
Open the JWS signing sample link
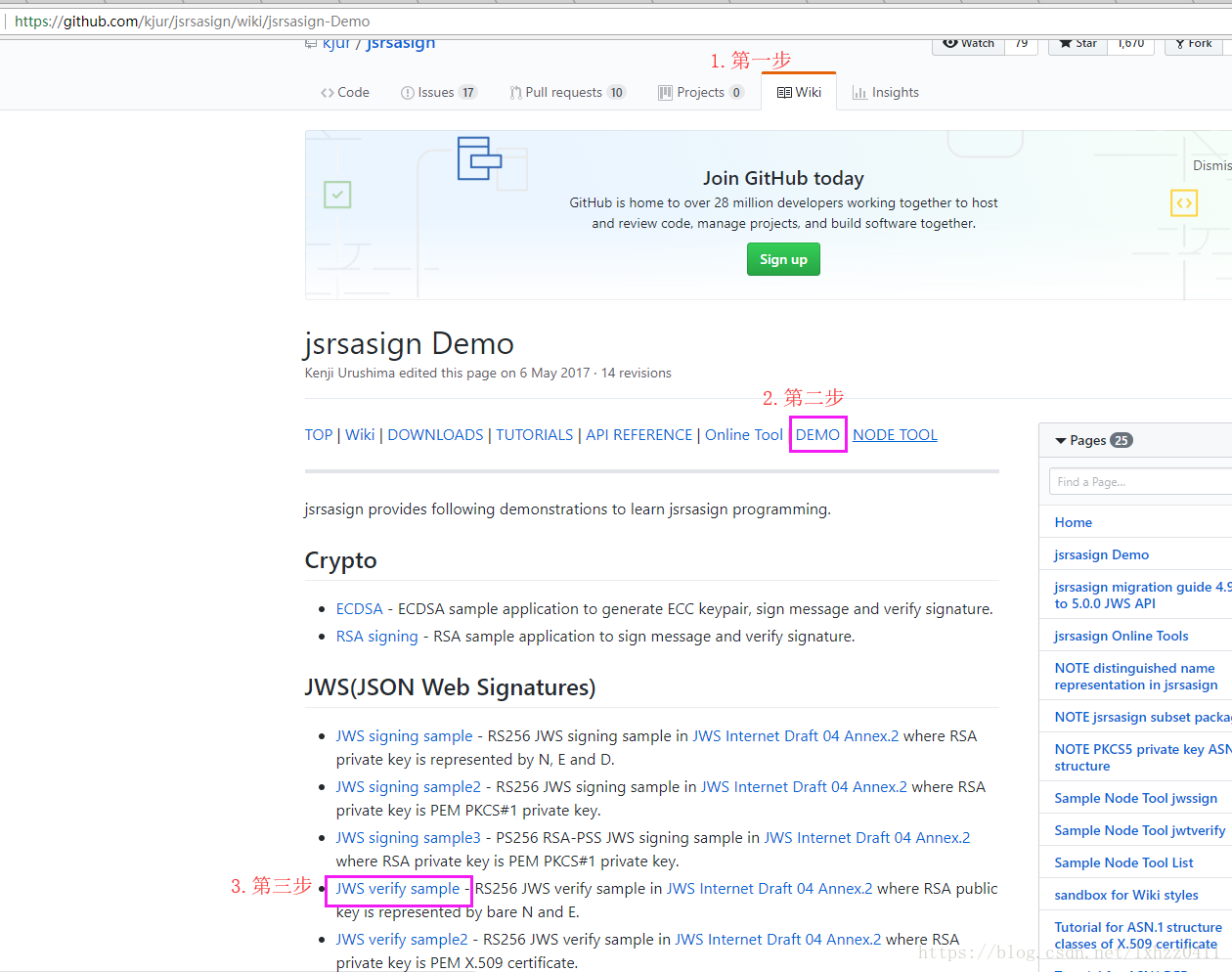pos(405,735)
